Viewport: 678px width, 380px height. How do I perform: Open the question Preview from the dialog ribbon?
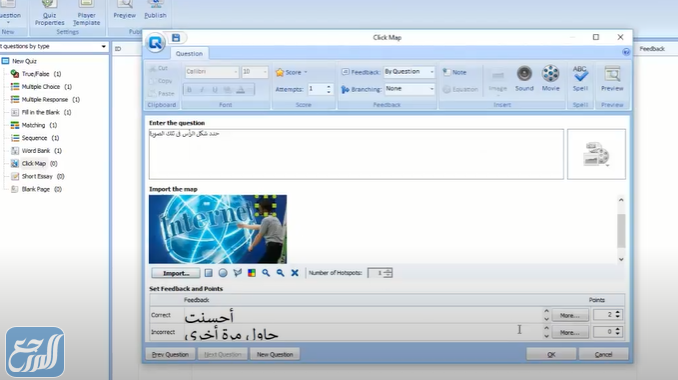[612, 78]
